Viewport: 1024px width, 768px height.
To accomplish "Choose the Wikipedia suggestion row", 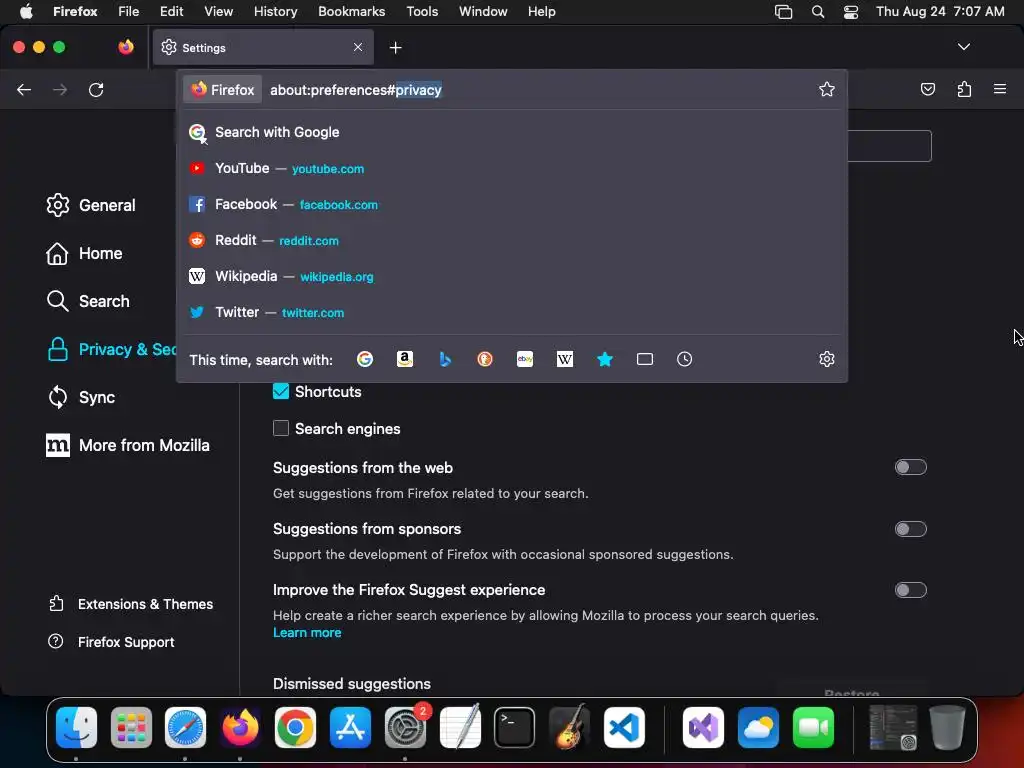I will (x=512, y=276).
